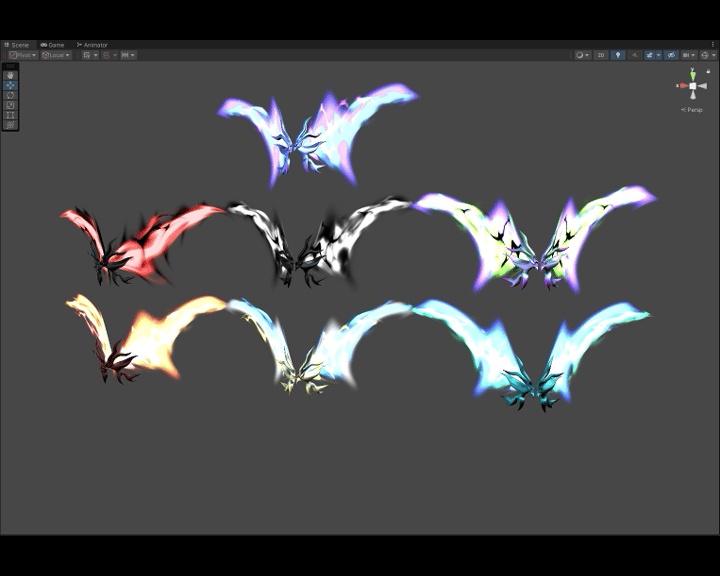This screenshot has width=720, height=576.
Task: Select the cyan wings with teal bones
Action: click(533, 354)
